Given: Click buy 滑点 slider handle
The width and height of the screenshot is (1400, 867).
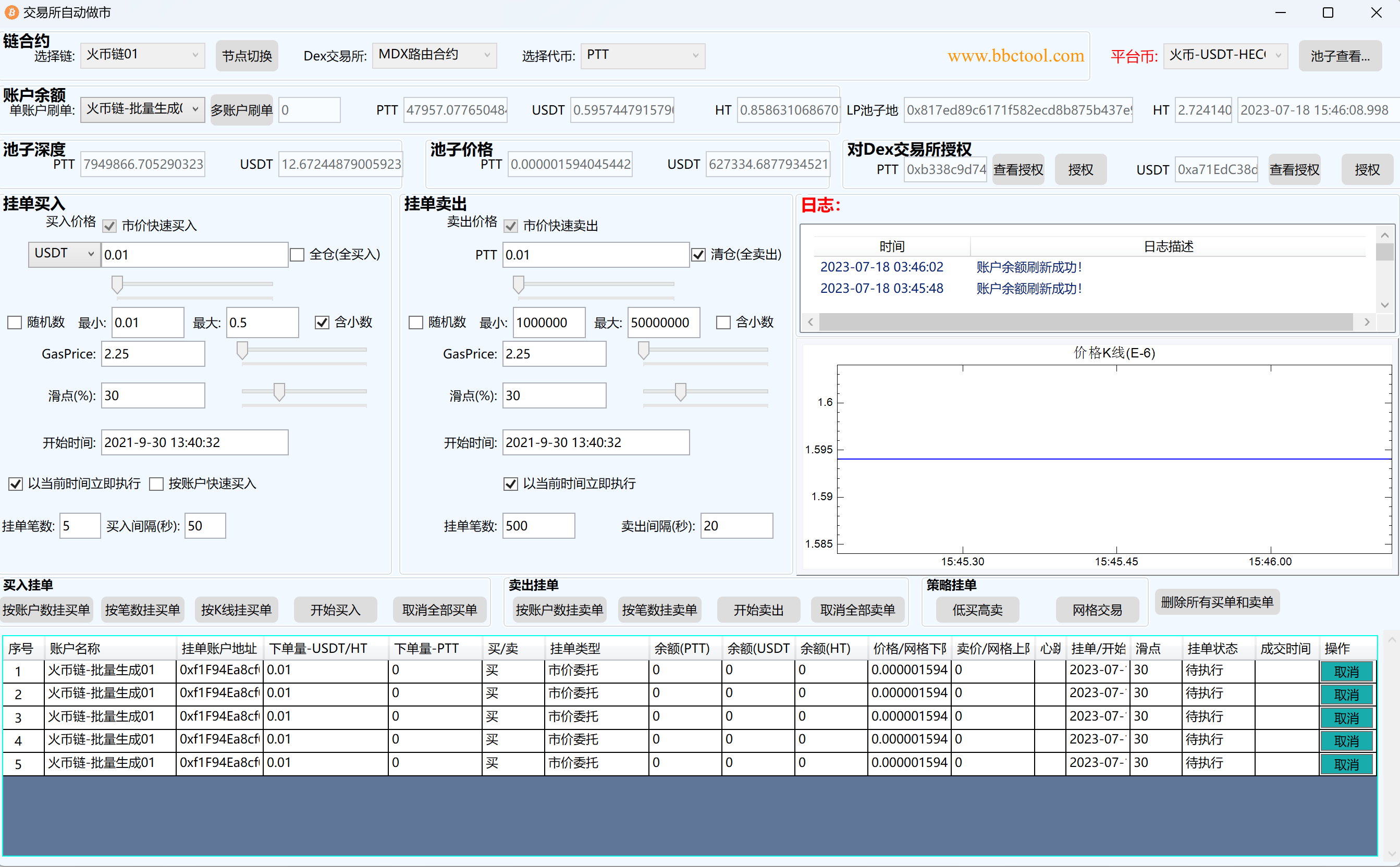Looking at the screenshot, I should tap(279, 392).
